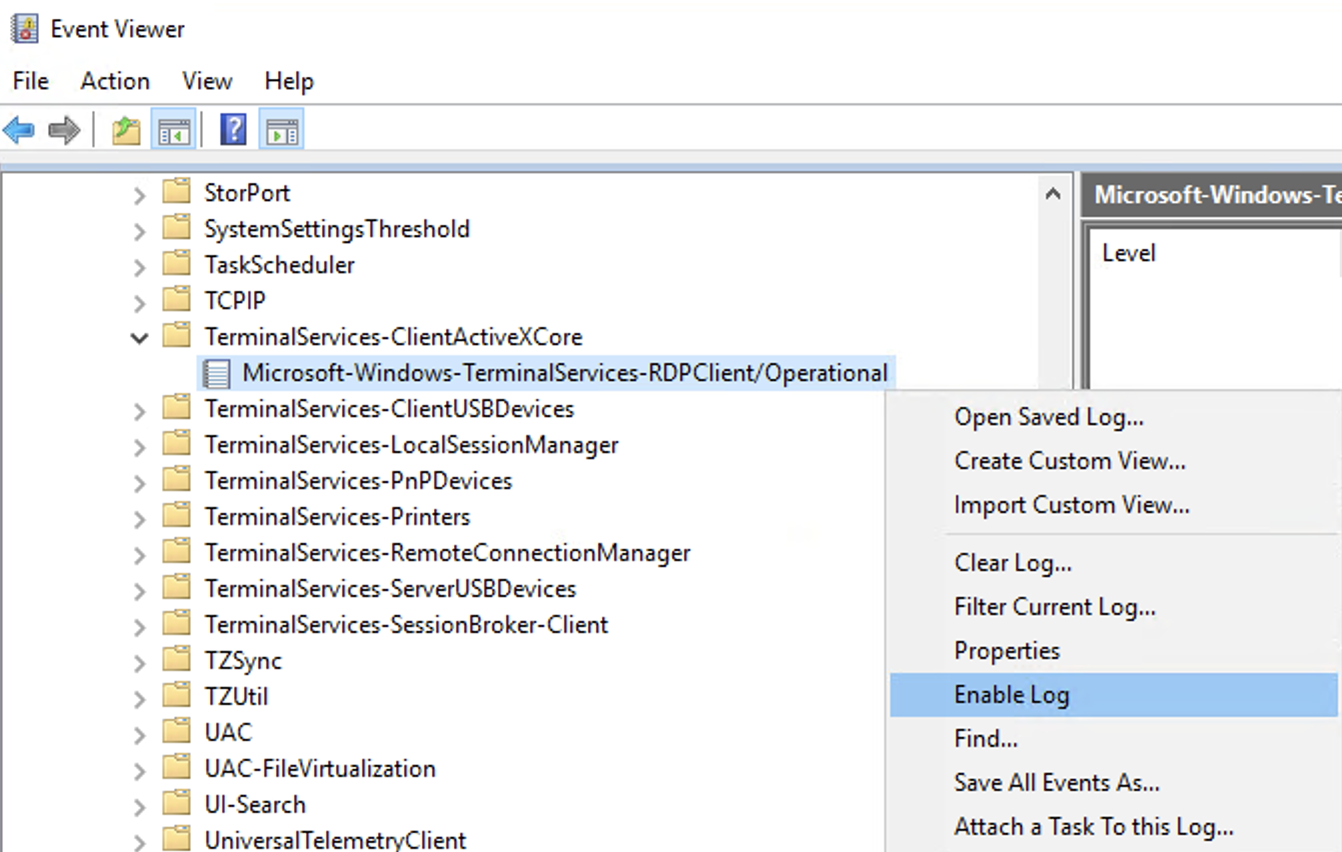Choose Enable Log from context menu

click(x=1113, y=695)
